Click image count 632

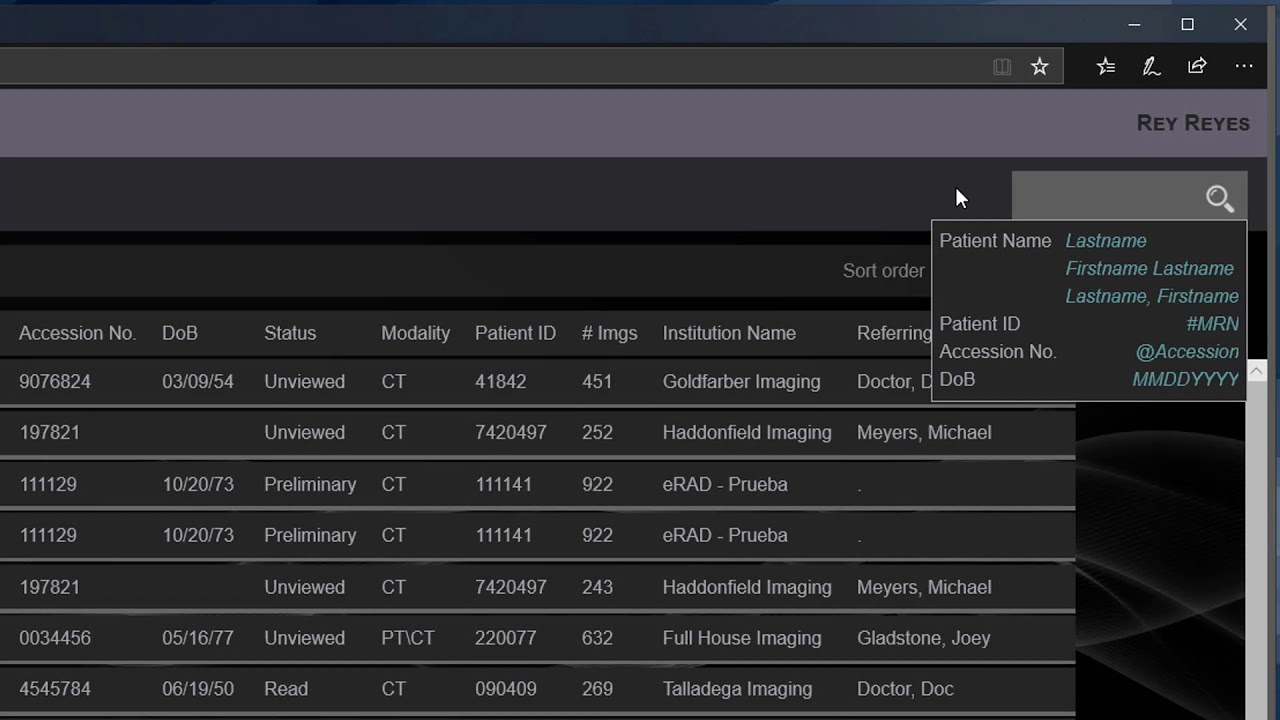coord(597,638)
